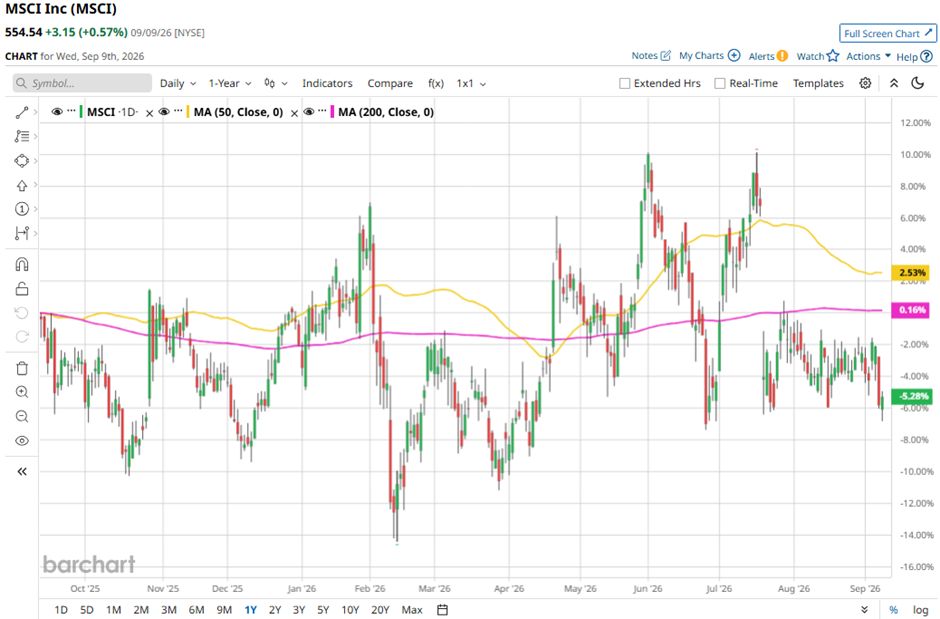This screenshot has width=940, height=619.
Task: Click the Full Screen Chart button
Action: point(888,34)
